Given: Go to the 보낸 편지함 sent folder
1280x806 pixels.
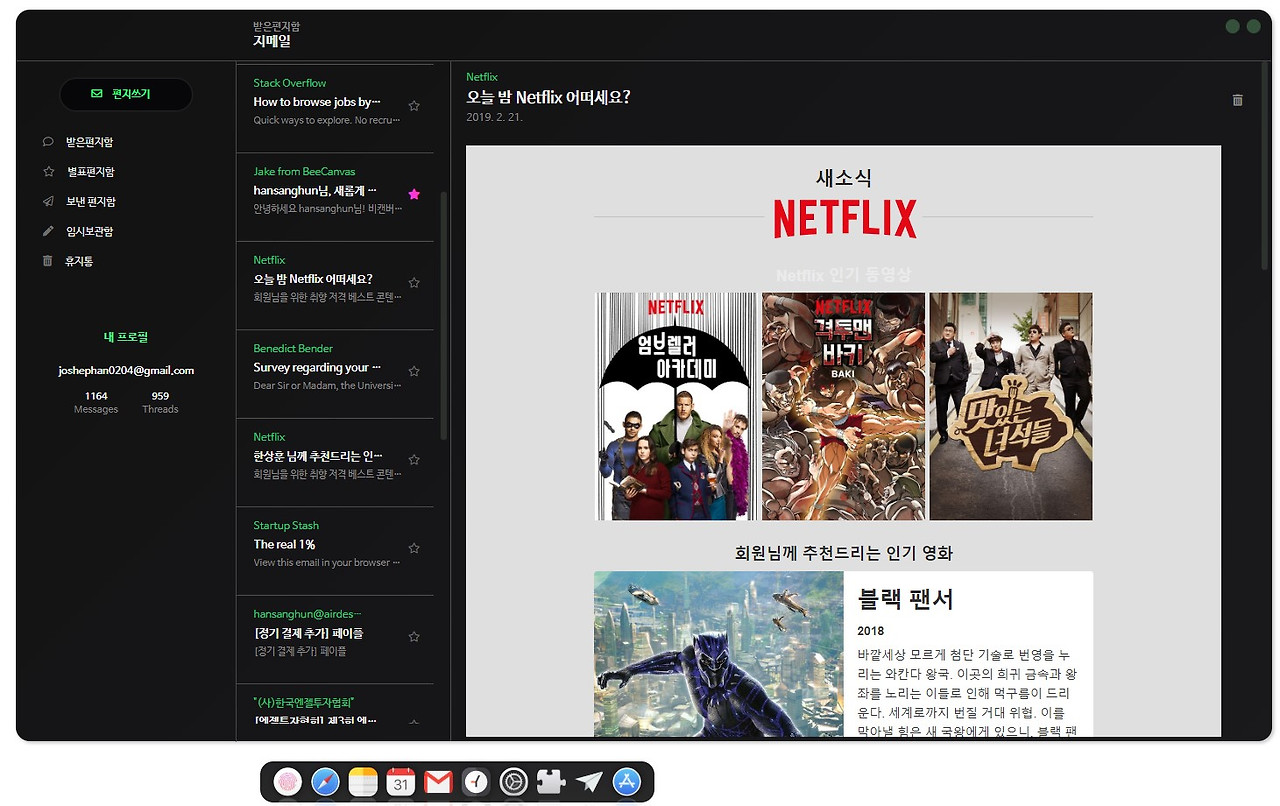Looking at the screenshot, I should click(x=91, y=201).
